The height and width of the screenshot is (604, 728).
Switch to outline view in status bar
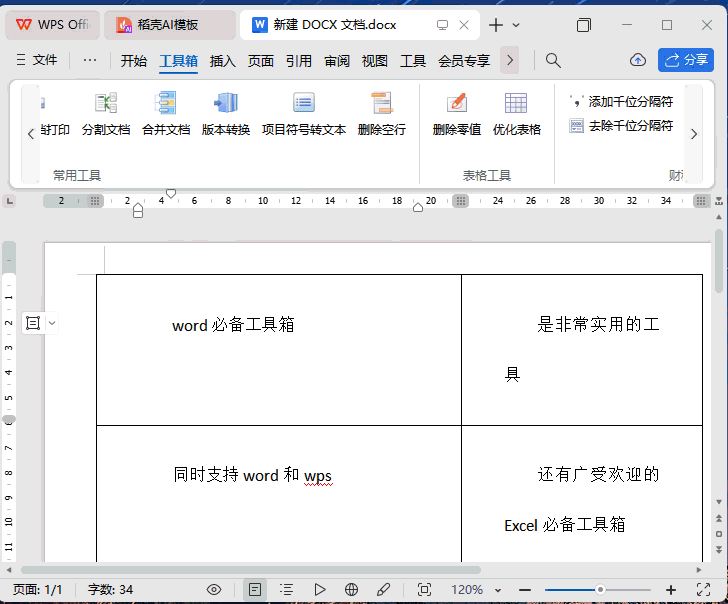pos(286,590)
